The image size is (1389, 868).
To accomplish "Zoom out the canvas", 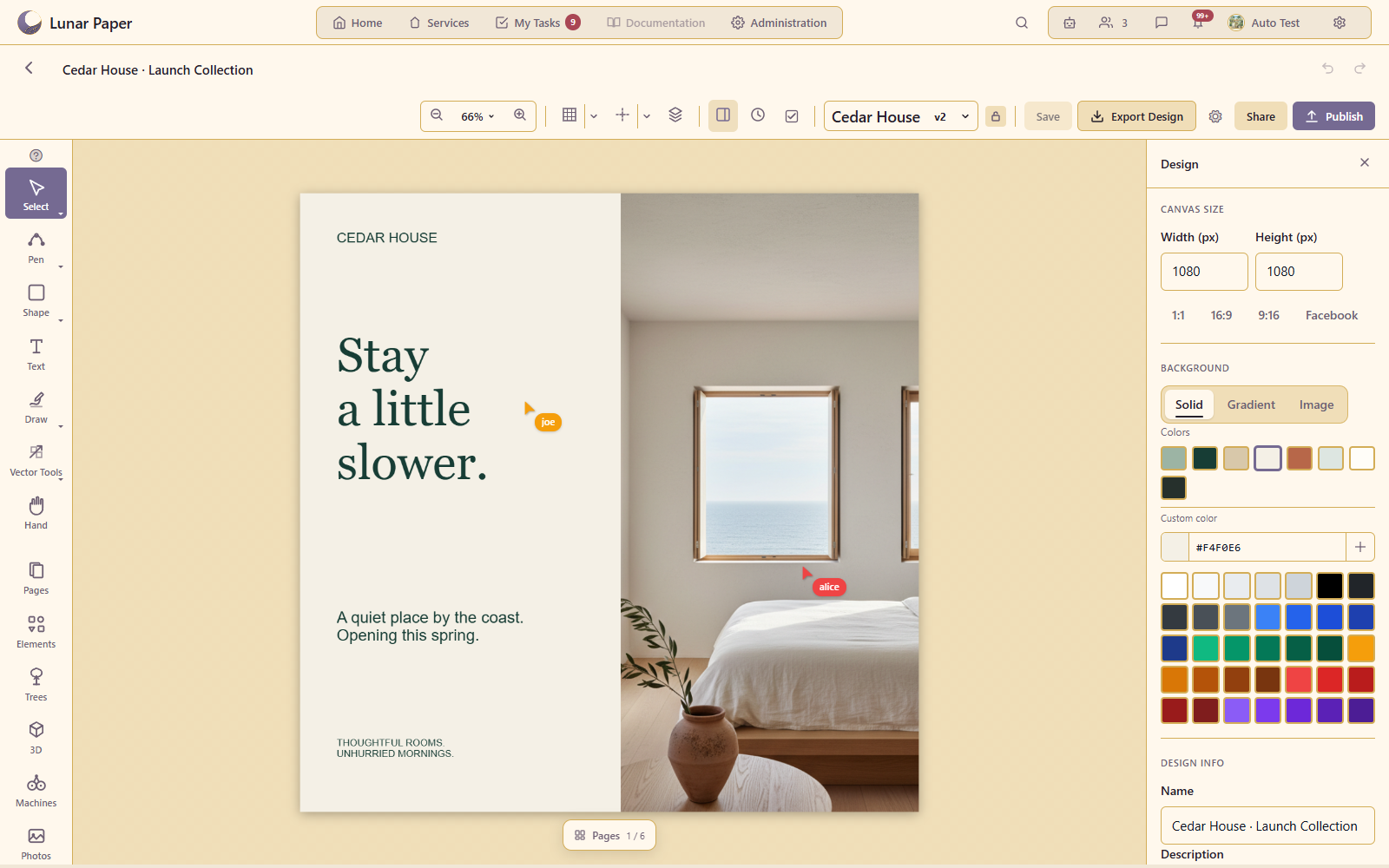I will 437,115.
